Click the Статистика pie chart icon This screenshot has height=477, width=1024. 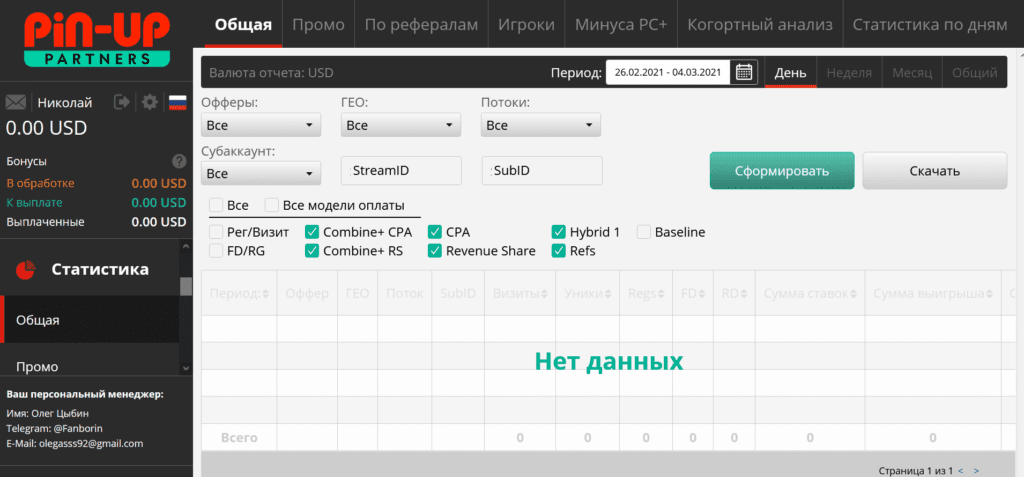tap(25, 269)
